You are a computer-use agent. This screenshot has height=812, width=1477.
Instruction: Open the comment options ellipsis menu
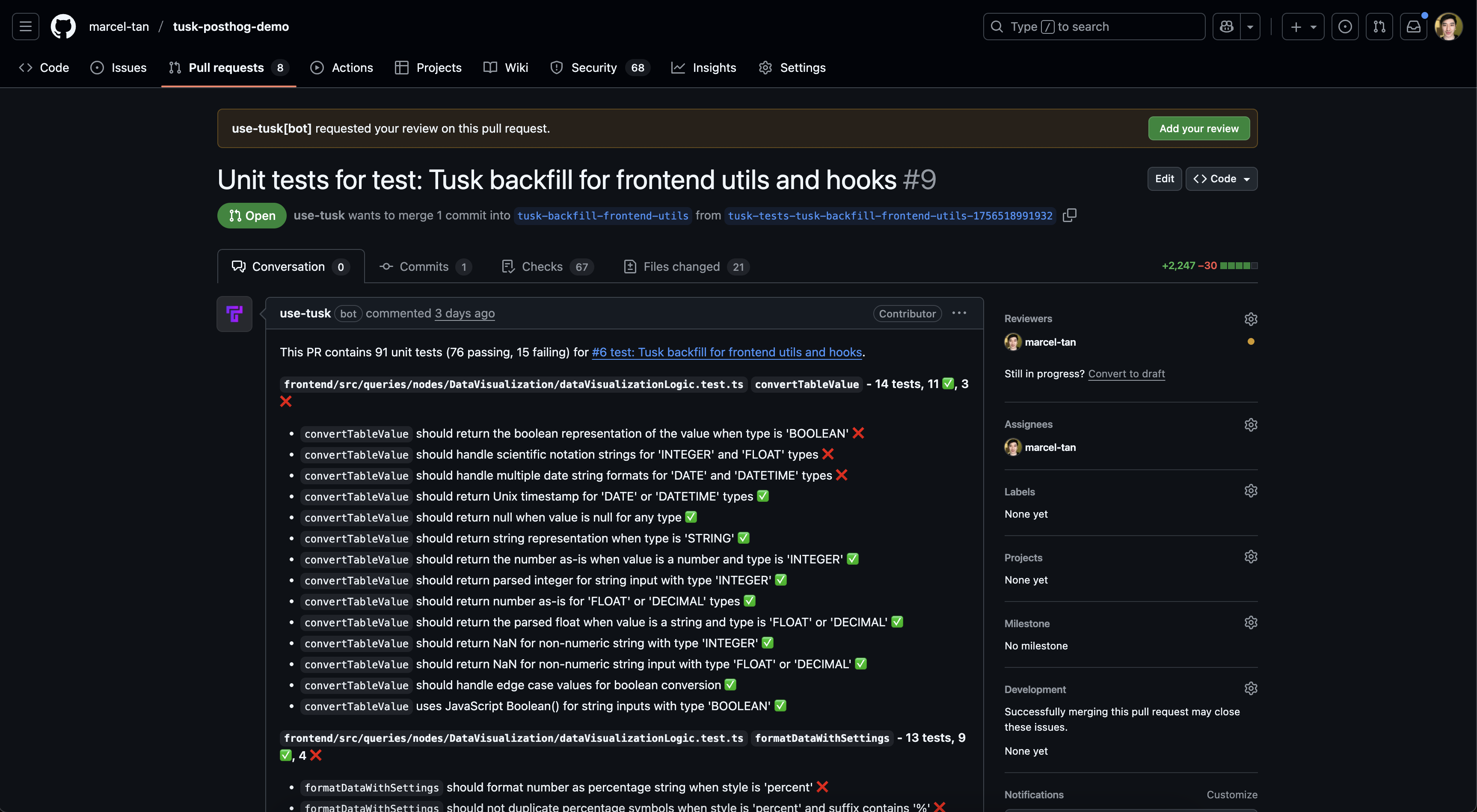point(959,313)
